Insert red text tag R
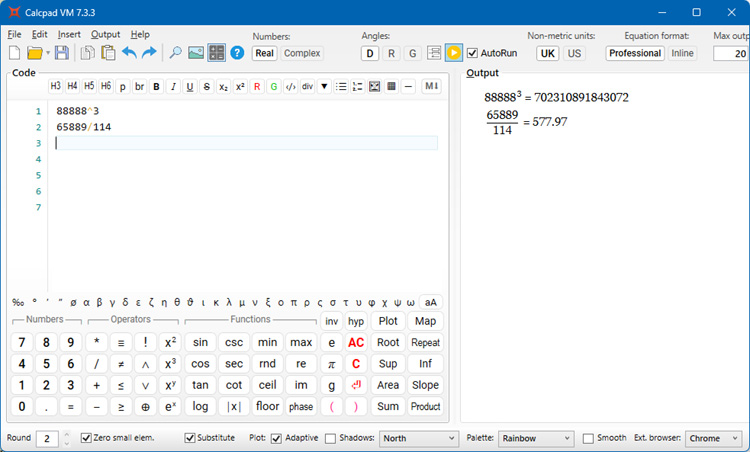 coord(257,87)
